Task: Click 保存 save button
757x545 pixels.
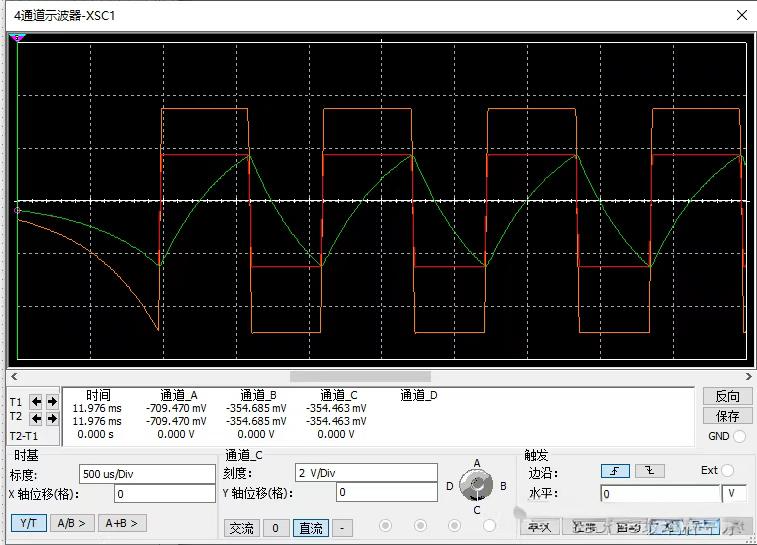Action: pos(728,416)
